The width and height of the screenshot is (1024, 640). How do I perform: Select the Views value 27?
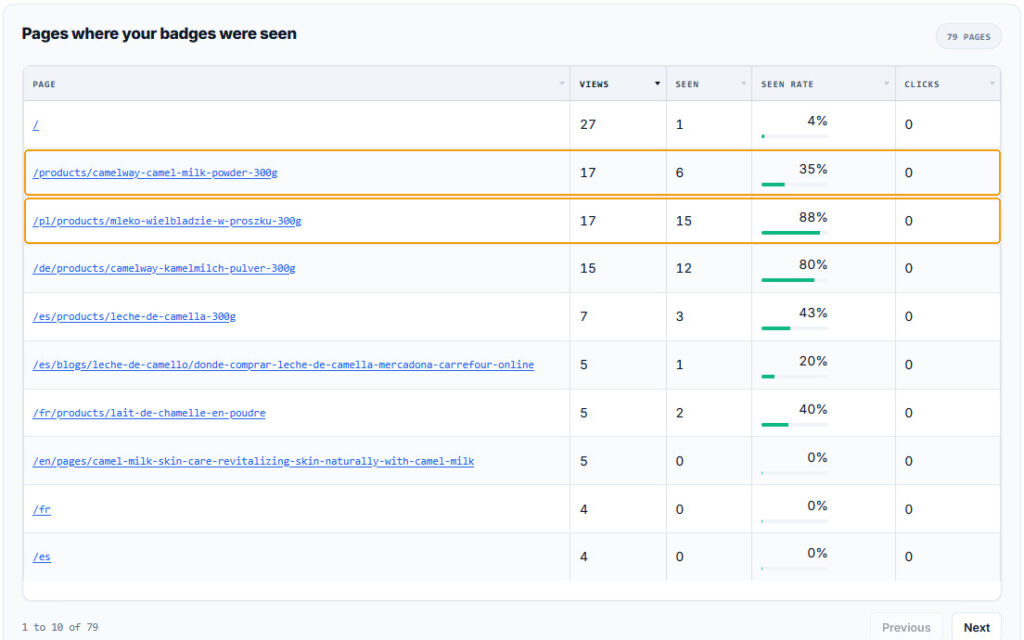[x=588, y=125]
